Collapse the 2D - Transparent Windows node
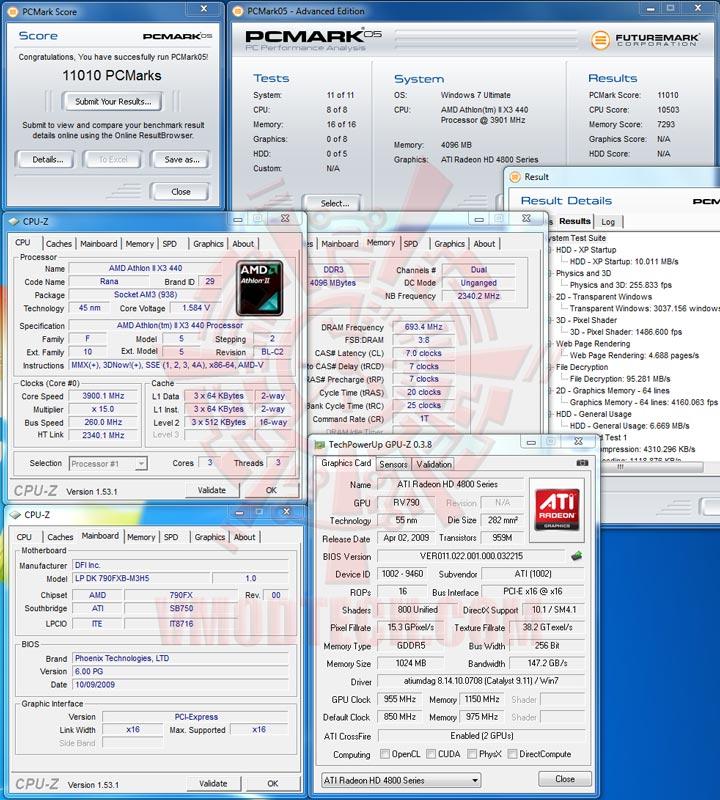The width and height of the screenshot is (720, 800). tap(550, 297)
